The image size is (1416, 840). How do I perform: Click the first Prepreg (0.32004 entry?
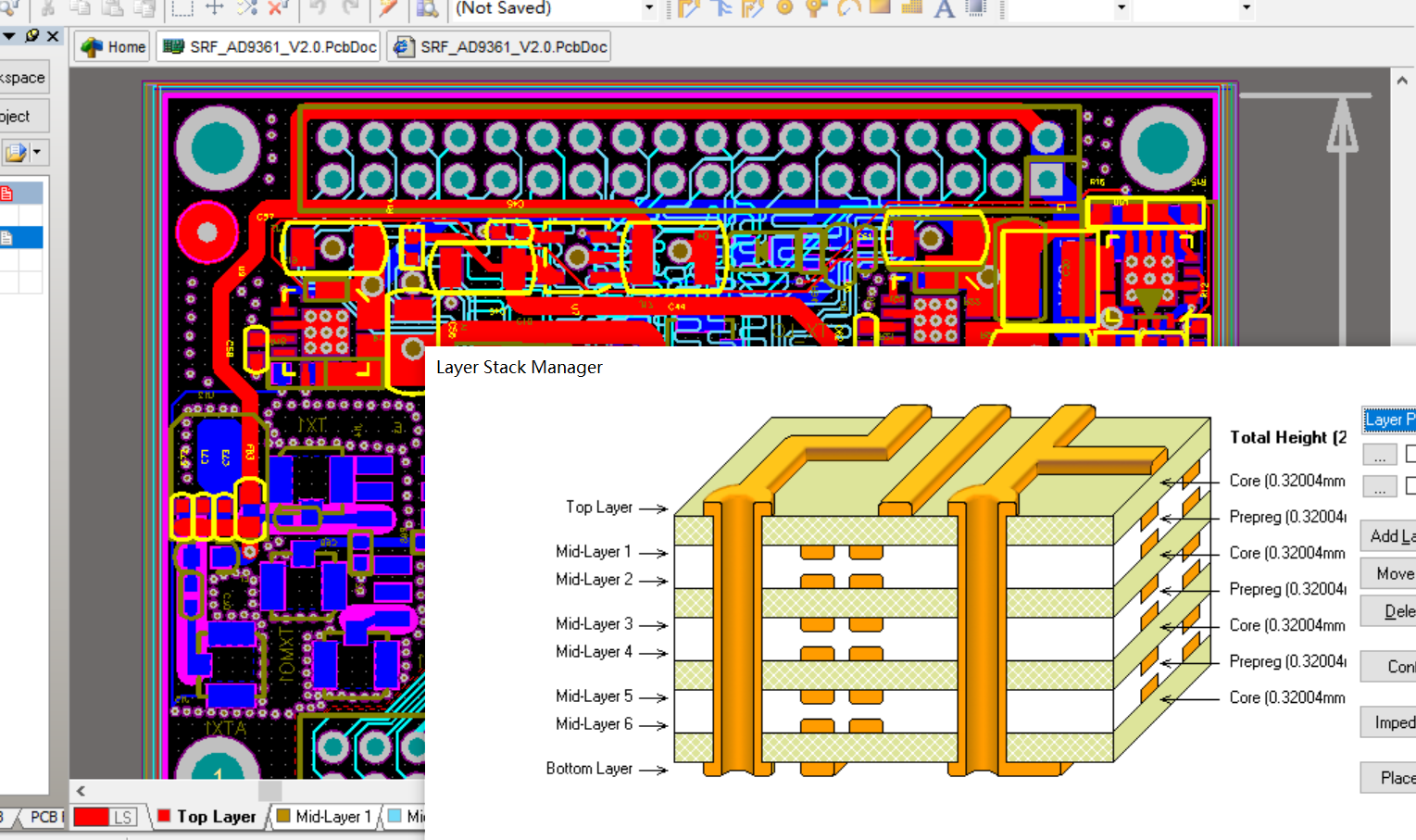pos(1287,516)
